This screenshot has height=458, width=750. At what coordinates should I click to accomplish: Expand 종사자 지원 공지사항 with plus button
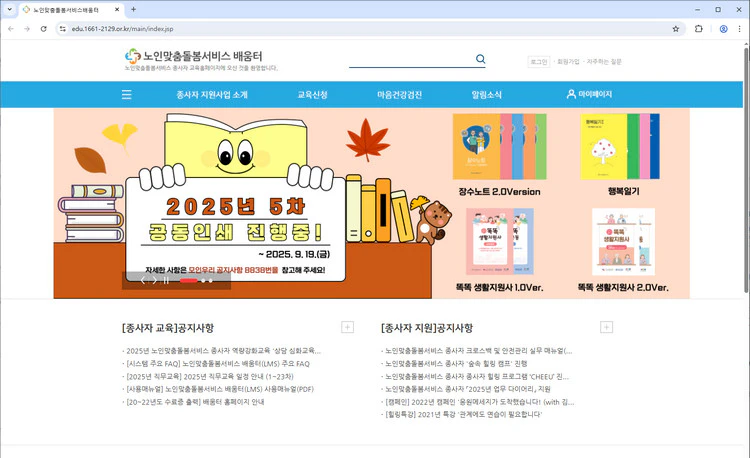(x=606, y=327)
